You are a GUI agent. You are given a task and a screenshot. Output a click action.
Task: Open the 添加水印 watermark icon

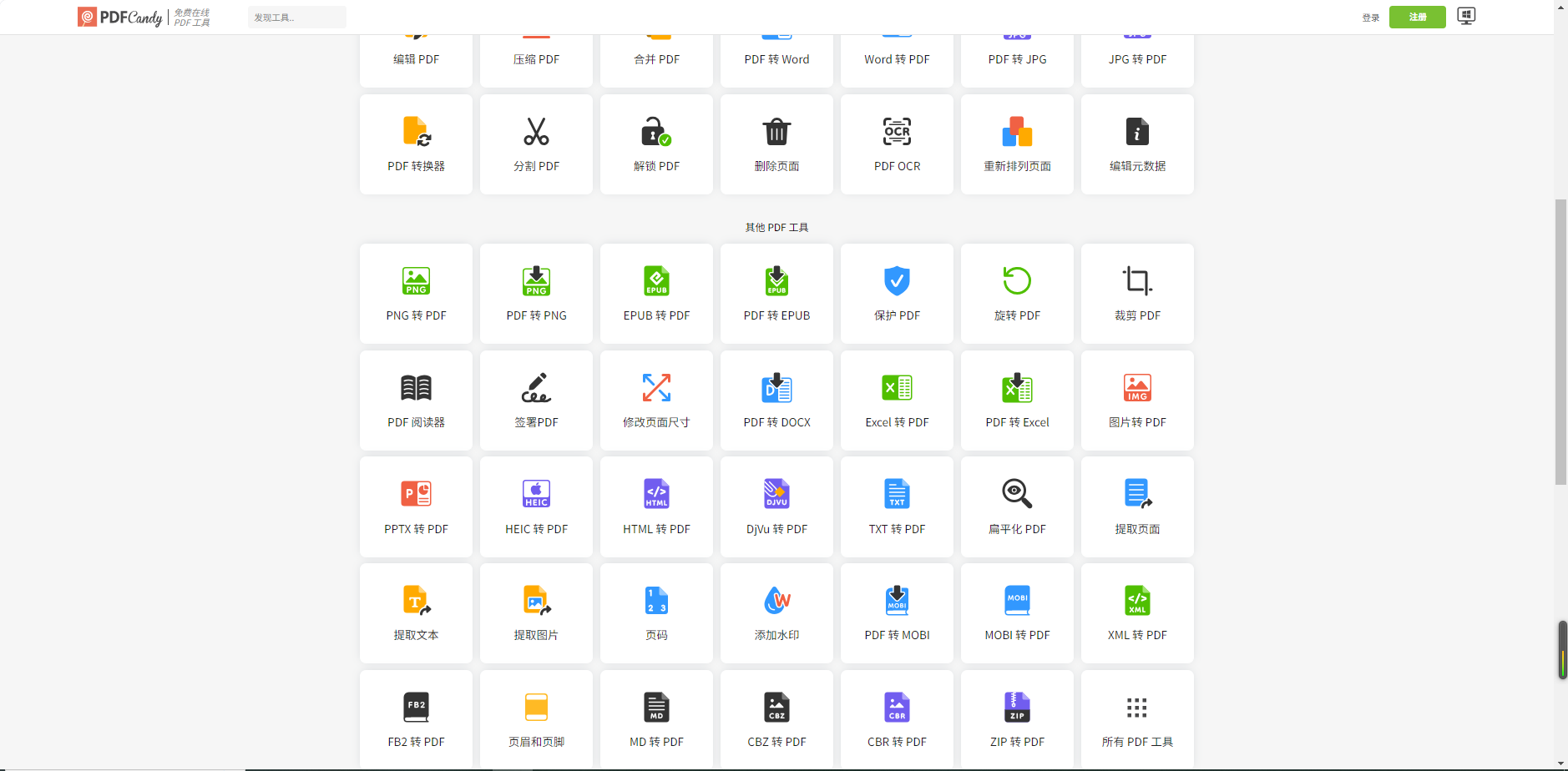[x=776, y=601]
